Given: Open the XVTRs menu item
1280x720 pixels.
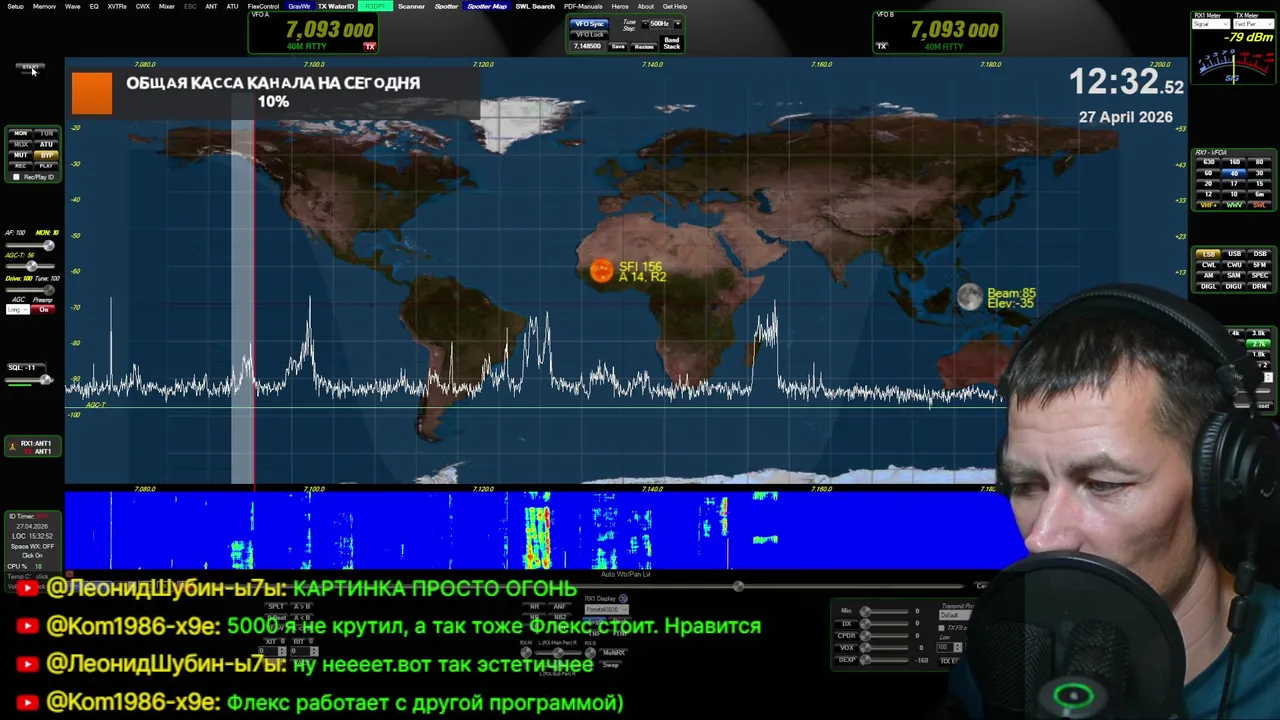Looking at the screenshot, I should [x=117, y=6].
